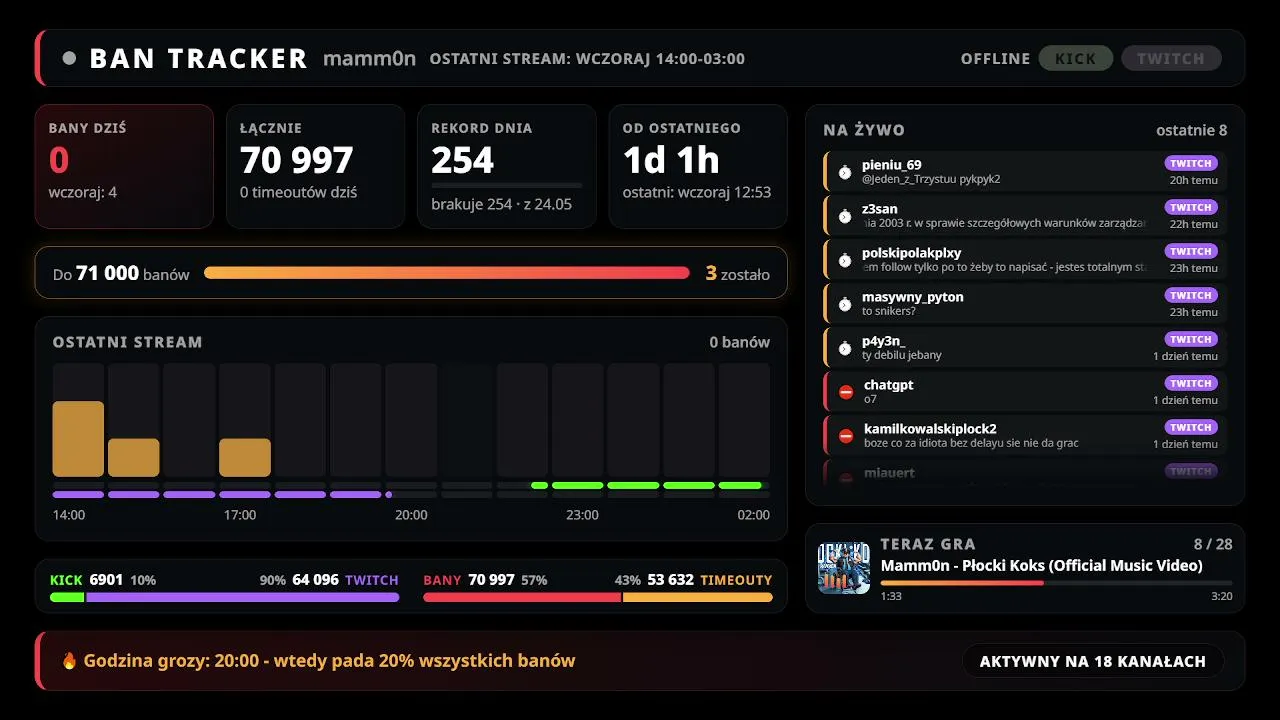Viewport: 1280px width, 720px height.
Task: Click the TWITCH badge on chatgpt row
Action: [1191, 383]
